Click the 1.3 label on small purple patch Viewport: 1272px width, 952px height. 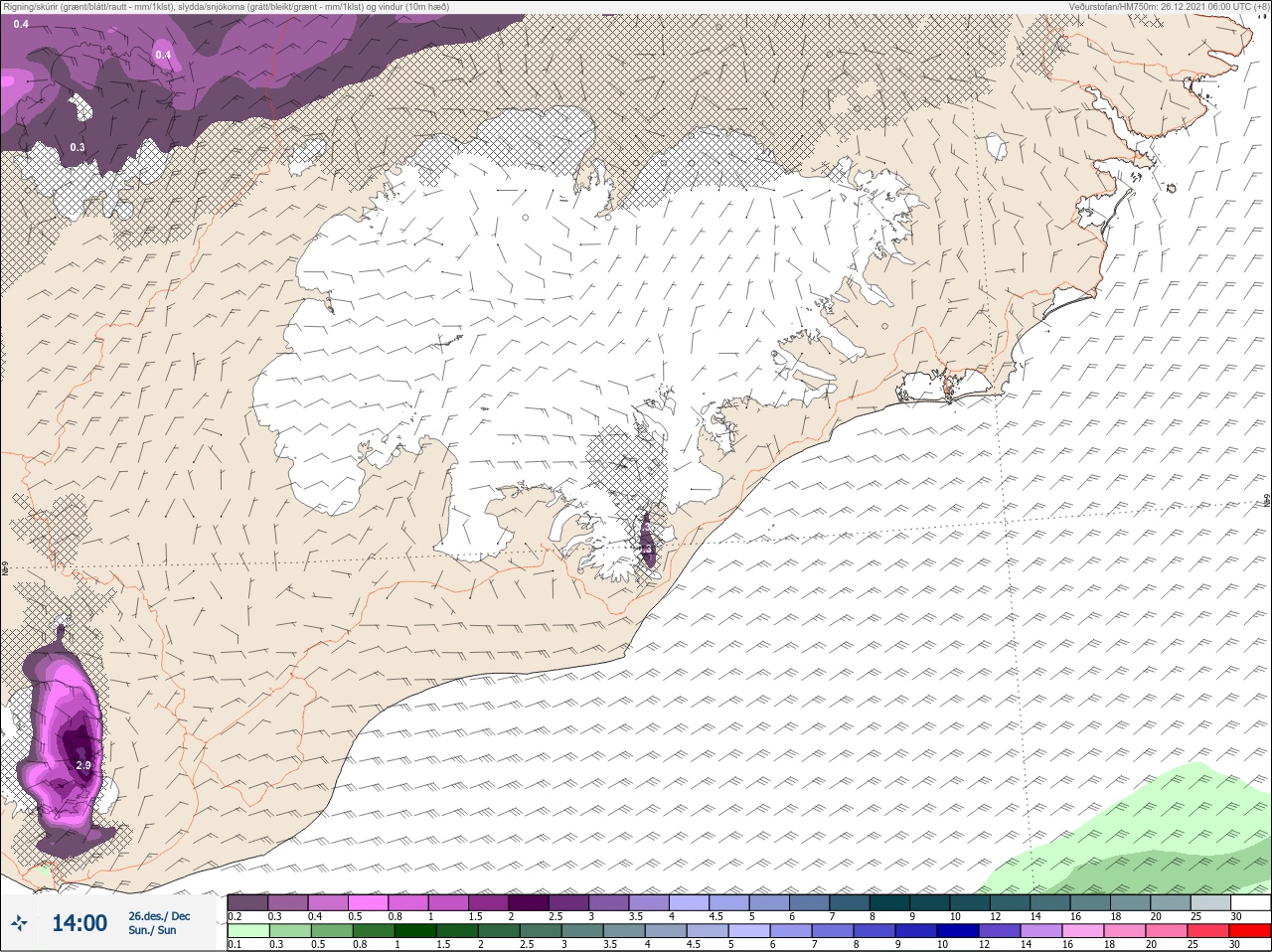pyautogui.click(x=646, y=549)
